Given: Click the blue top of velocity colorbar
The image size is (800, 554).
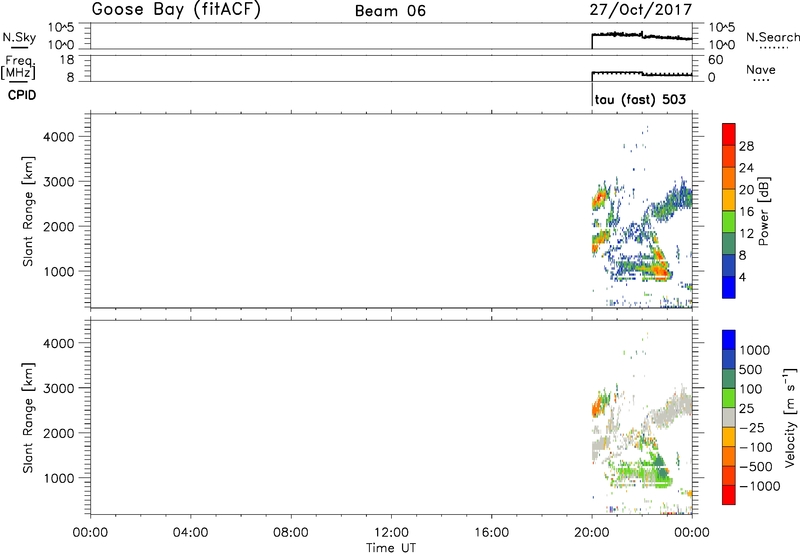Looking at the screenshot, I should [729, 340].
